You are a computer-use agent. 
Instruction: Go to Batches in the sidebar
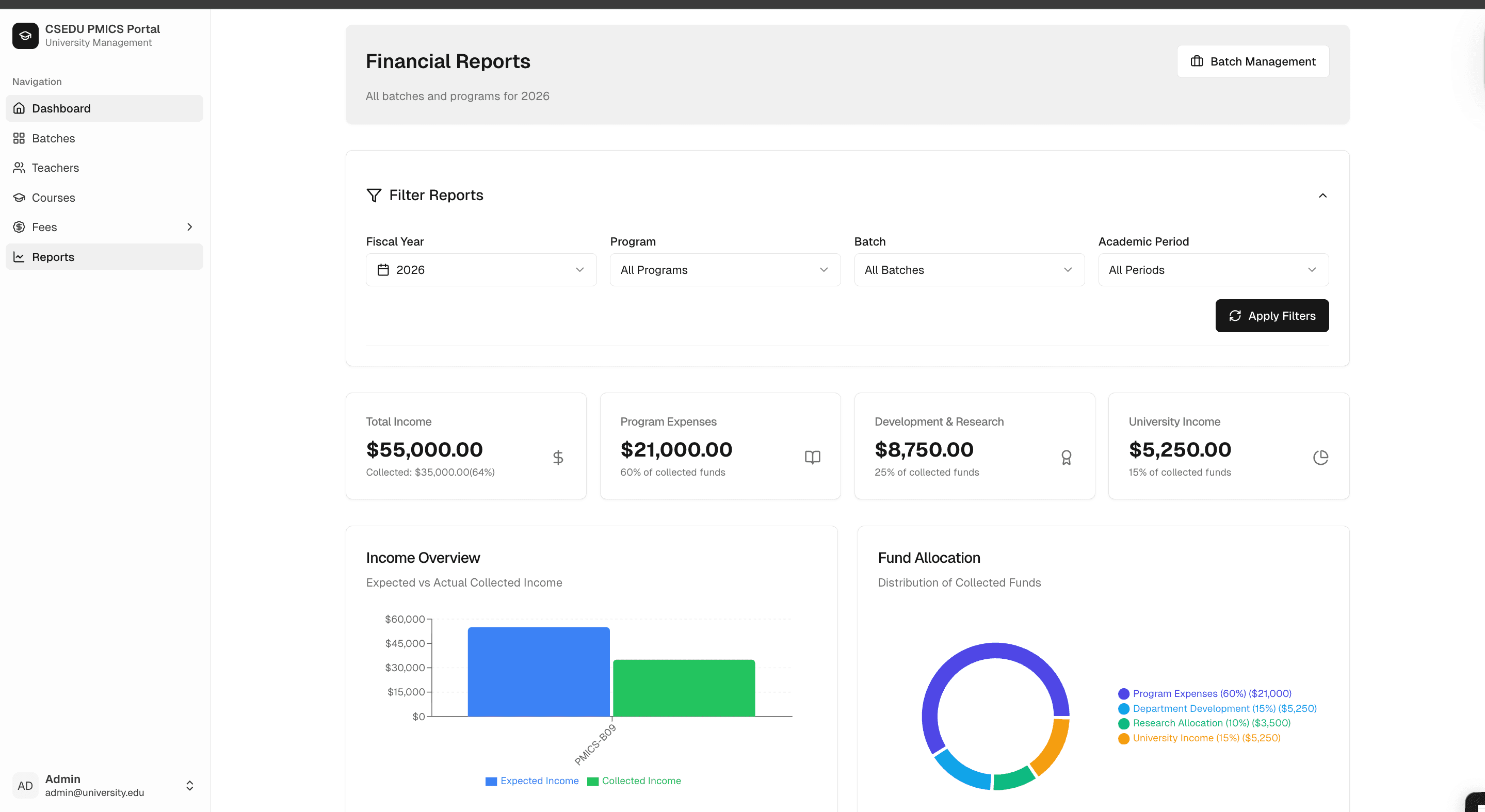point(104,138)
